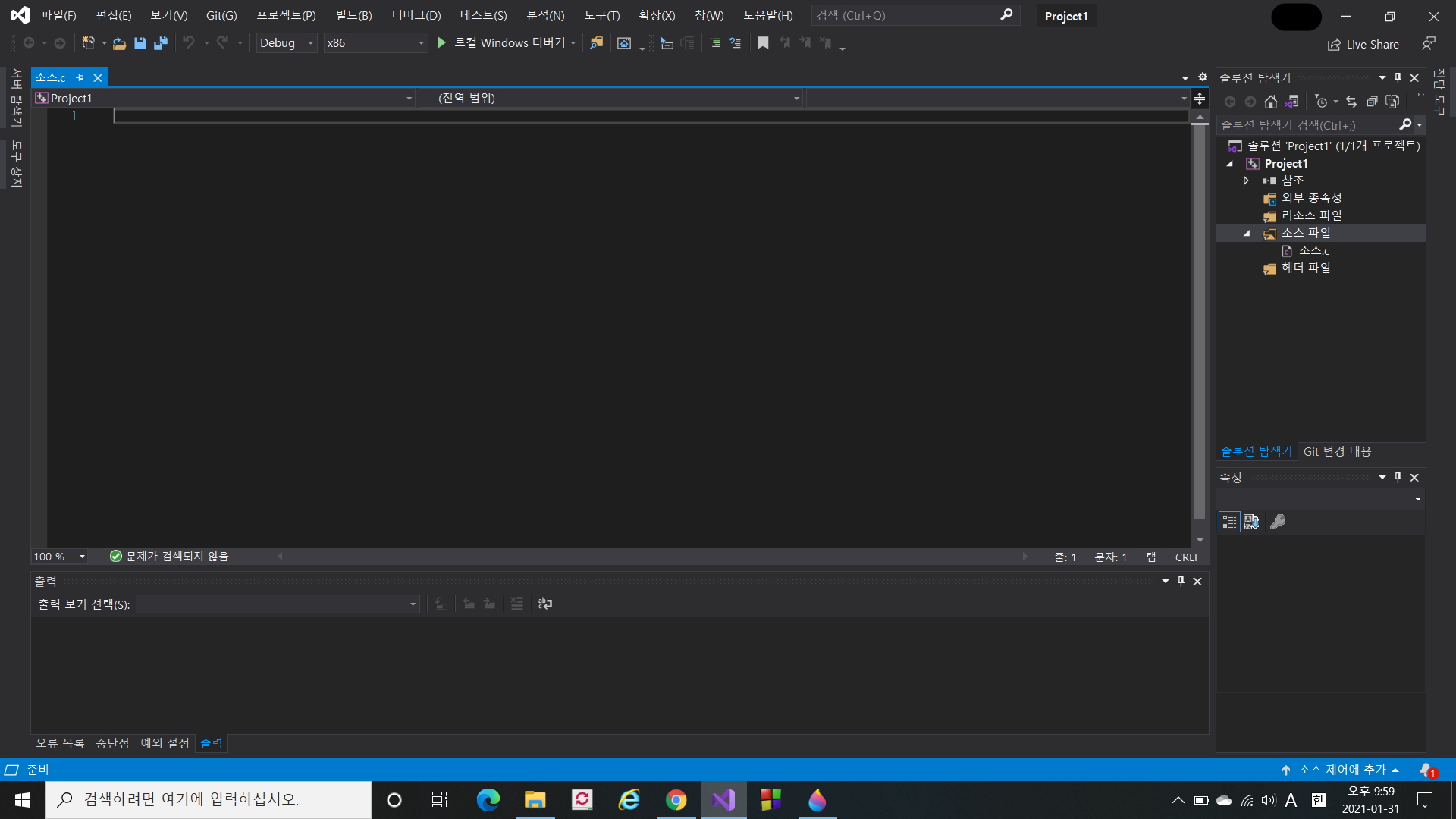Screen dimensions: 1456x819
Task: Click the comment-out selected lines icon
Action: coord(715,43)
